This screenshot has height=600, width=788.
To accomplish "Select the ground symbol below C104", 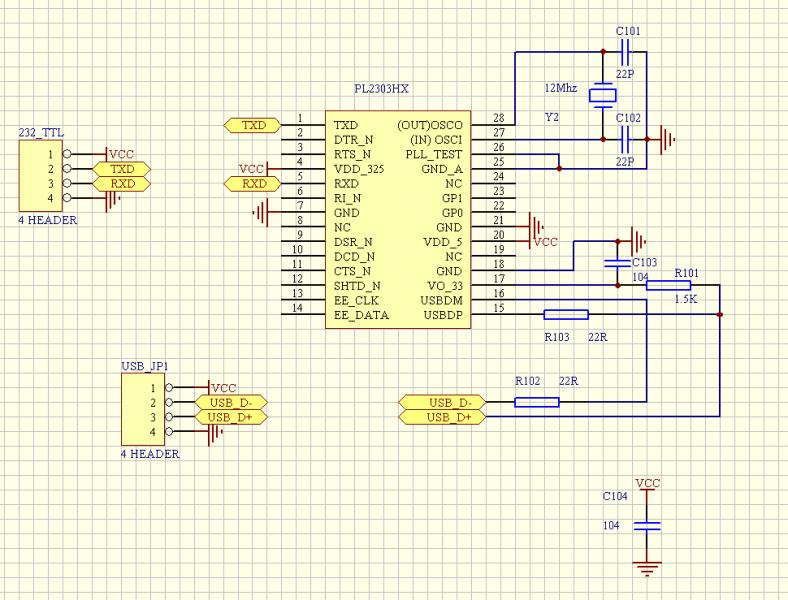I will click(648, 568).
